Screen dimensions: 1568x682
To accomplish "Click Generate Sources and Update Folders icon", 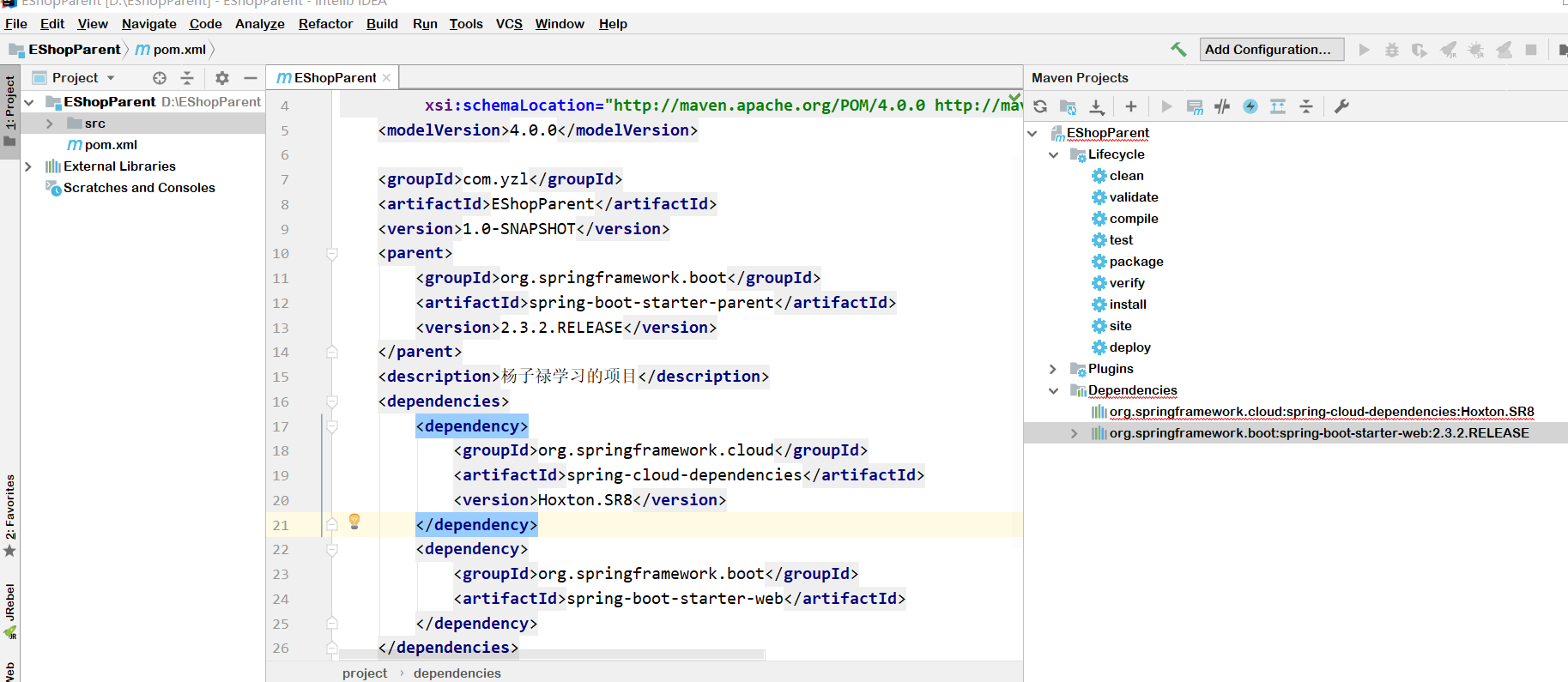I will click(x=1069, y=106).
